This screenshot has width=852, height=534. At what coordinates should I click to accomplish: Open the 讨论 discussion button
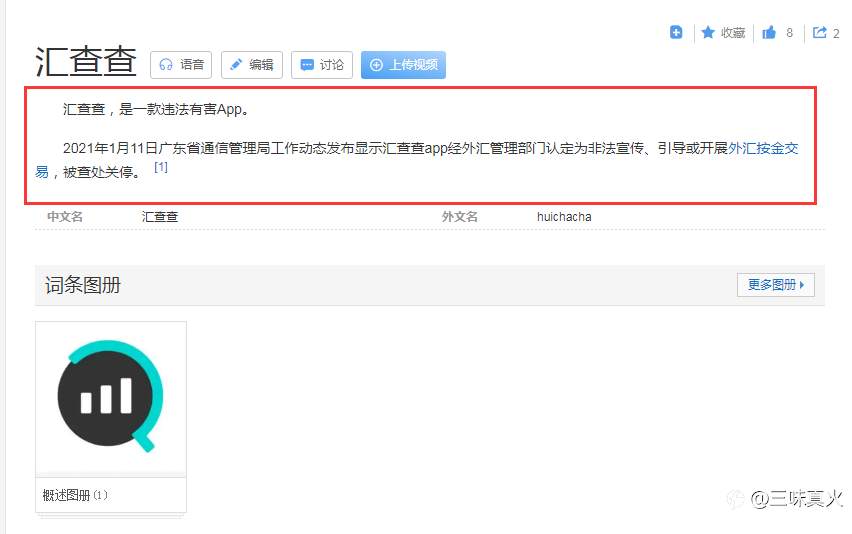pyautogui.click(x=322, y=65)
